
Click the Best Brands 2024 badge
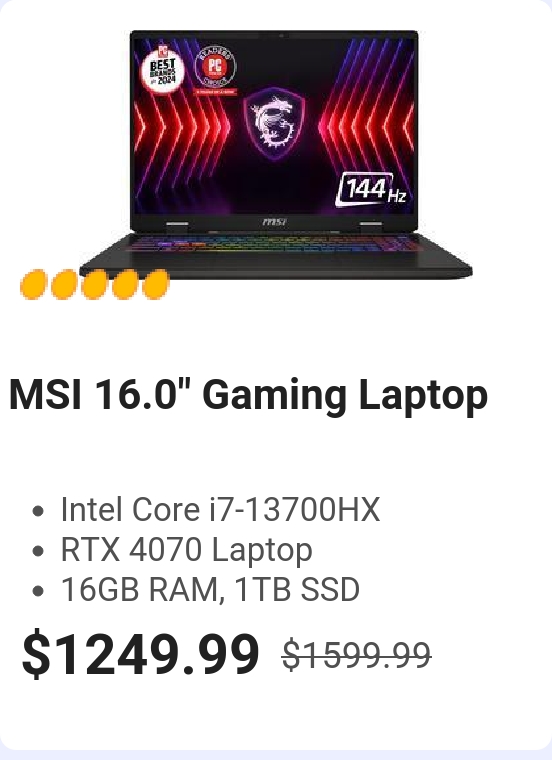click(x=163, y=70)
